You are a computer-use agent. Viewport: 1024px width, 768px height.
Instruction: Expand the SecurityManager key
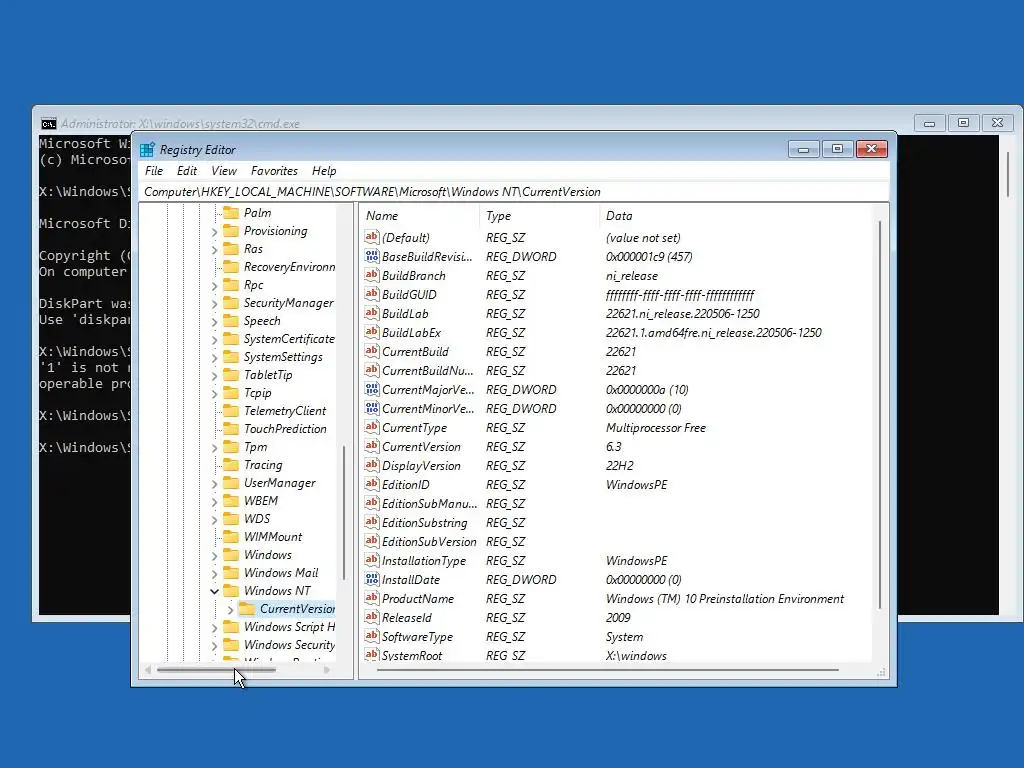click(x=214, y=303)
